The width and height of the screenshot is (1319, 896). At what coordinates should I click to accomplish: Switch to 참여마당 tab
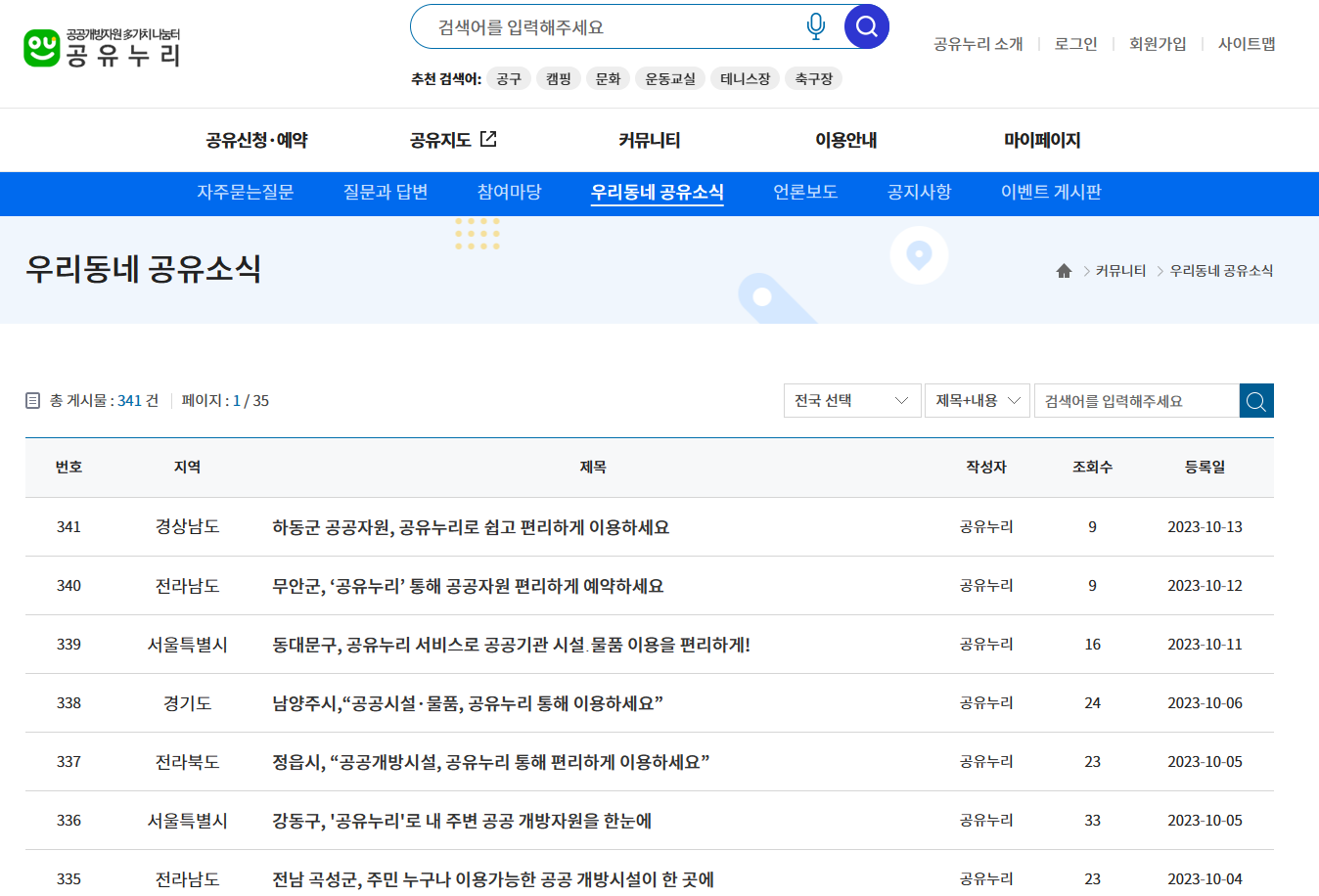coord(509,192)
